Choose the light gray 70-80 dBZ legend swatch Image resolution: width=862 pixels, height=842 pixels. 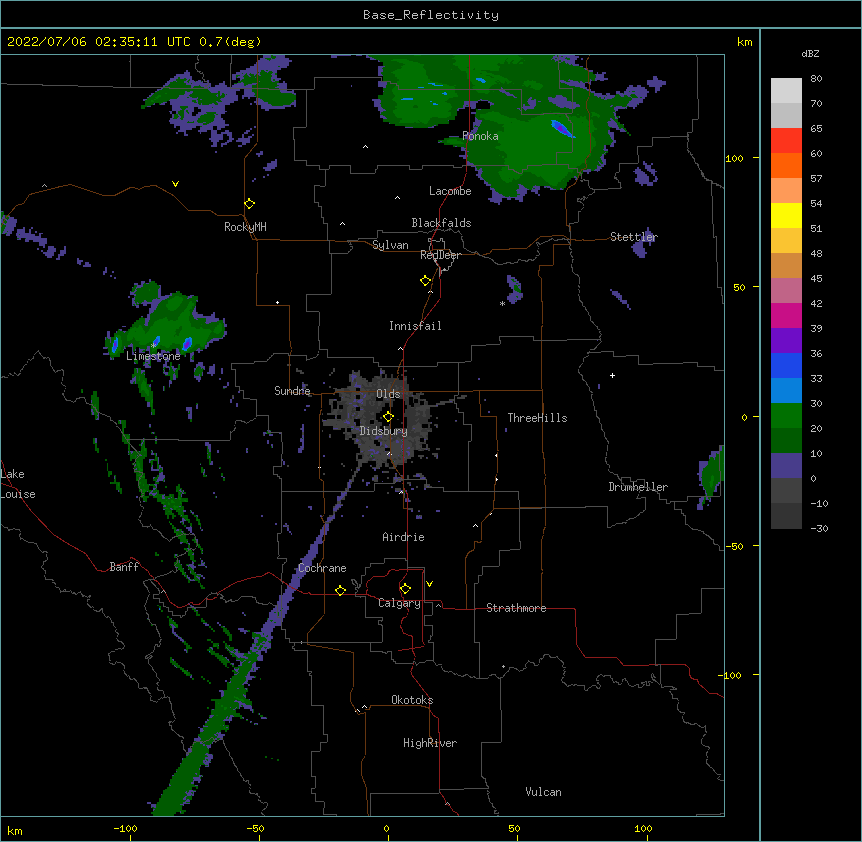(x=786, y=91)
